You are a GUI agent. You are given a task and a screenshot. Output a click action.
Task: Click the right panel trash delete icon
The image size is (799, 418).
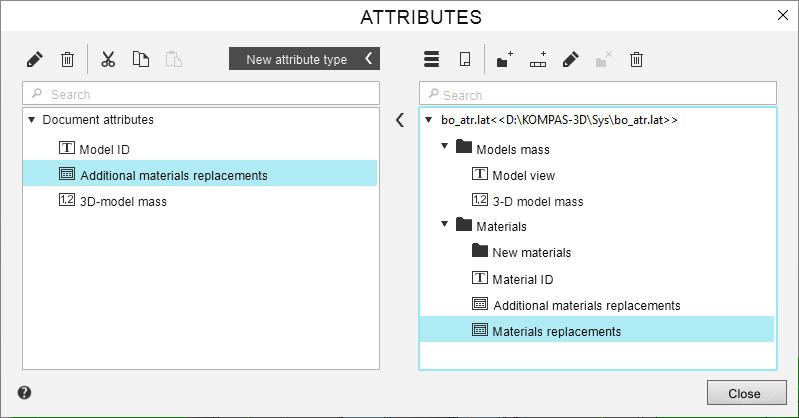point(636,60)
